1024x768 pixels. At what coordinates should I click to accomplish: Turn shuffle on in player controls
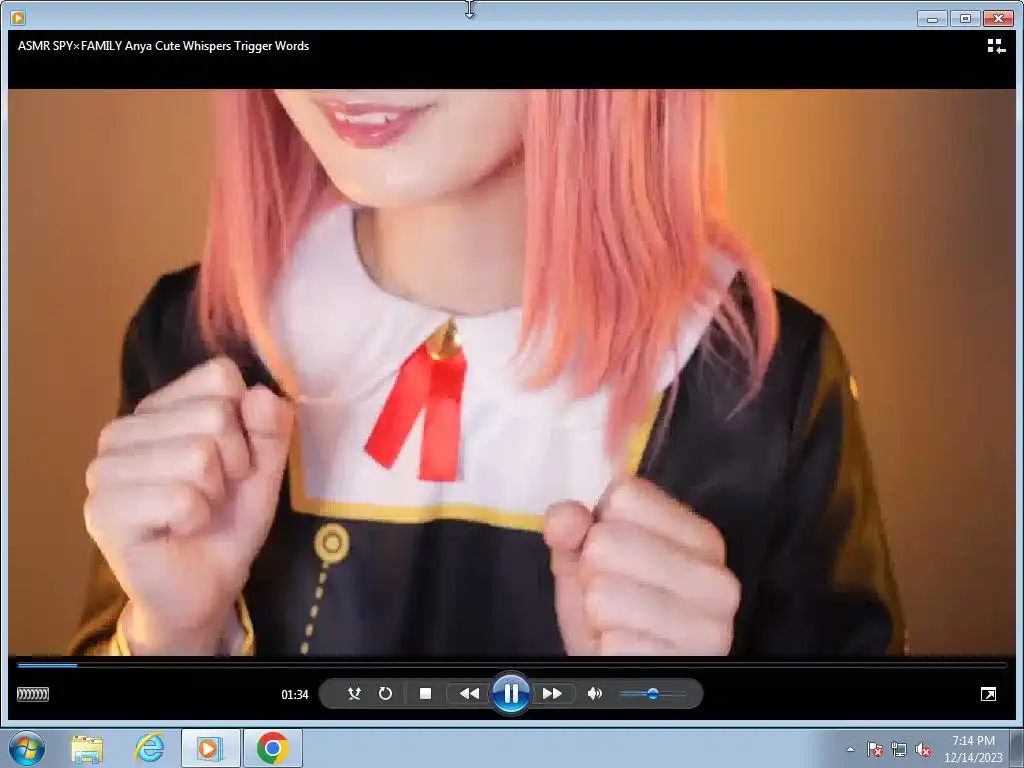pos(354,694)
